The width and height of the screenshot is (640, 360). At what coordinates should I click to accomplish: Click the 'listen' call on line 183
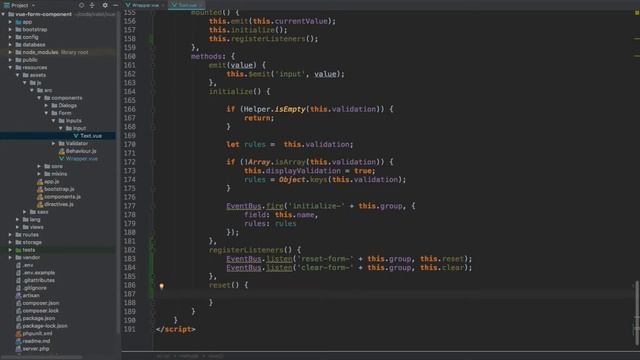click(279, 259)
